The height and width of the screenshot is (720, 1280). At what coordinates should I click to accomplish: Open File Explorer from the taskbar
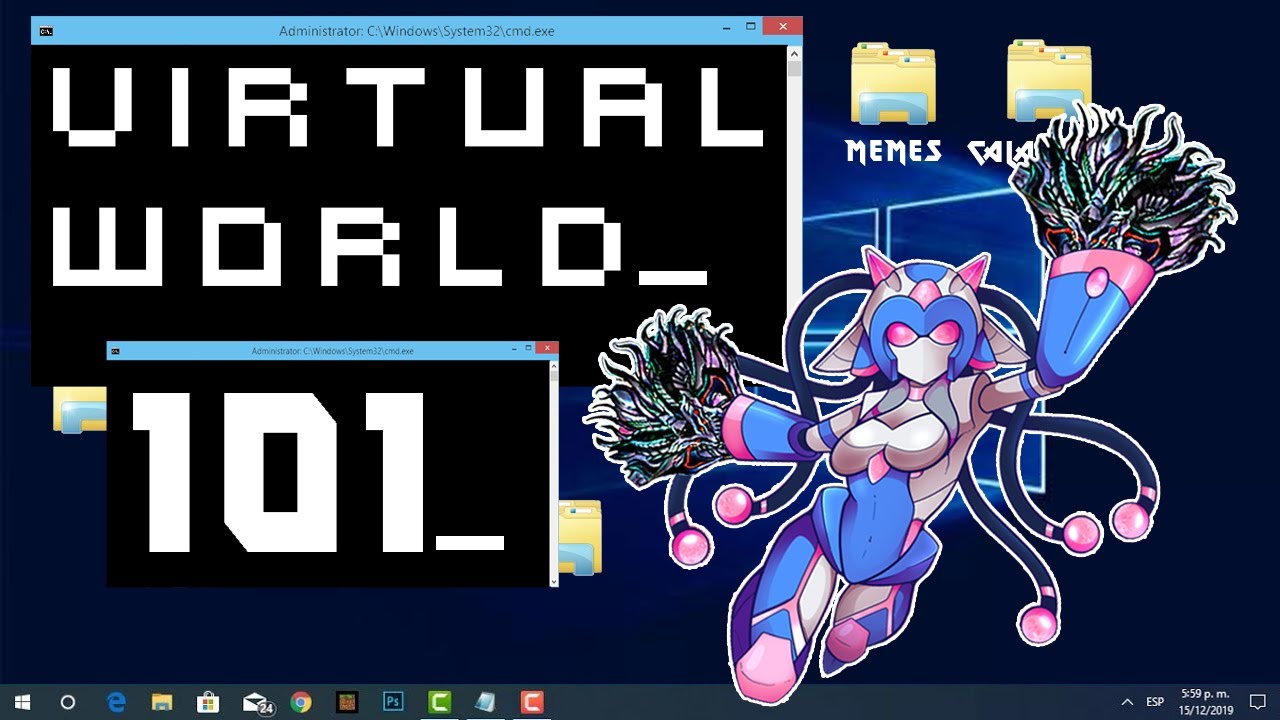[x=162, y=702]
